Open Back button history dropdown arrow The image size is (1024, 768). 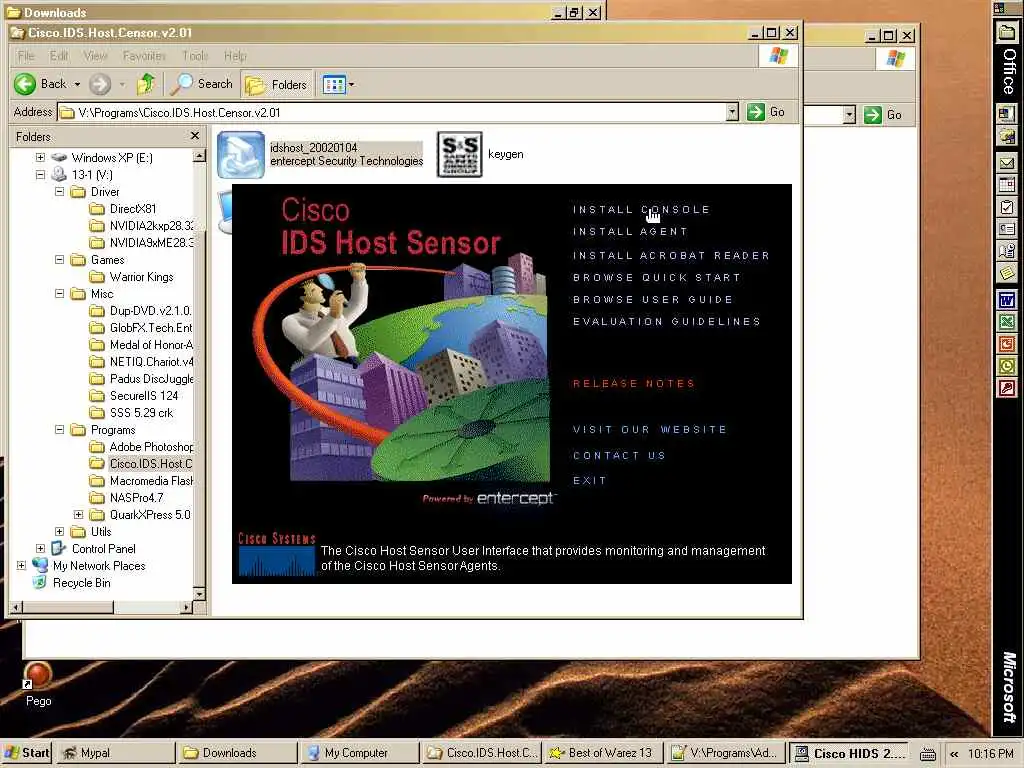pos(77,84)
